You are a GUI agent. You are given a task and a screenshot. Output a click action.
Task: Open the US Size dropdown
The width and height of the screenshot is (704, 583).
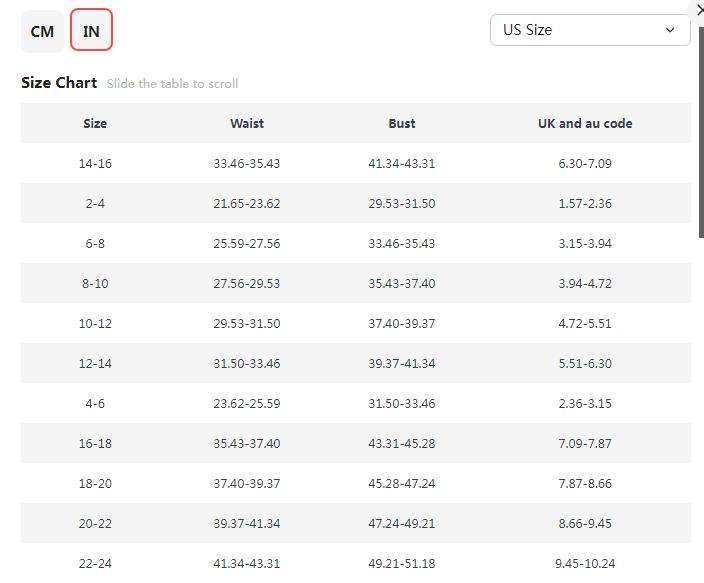click(x=590, y=30)
